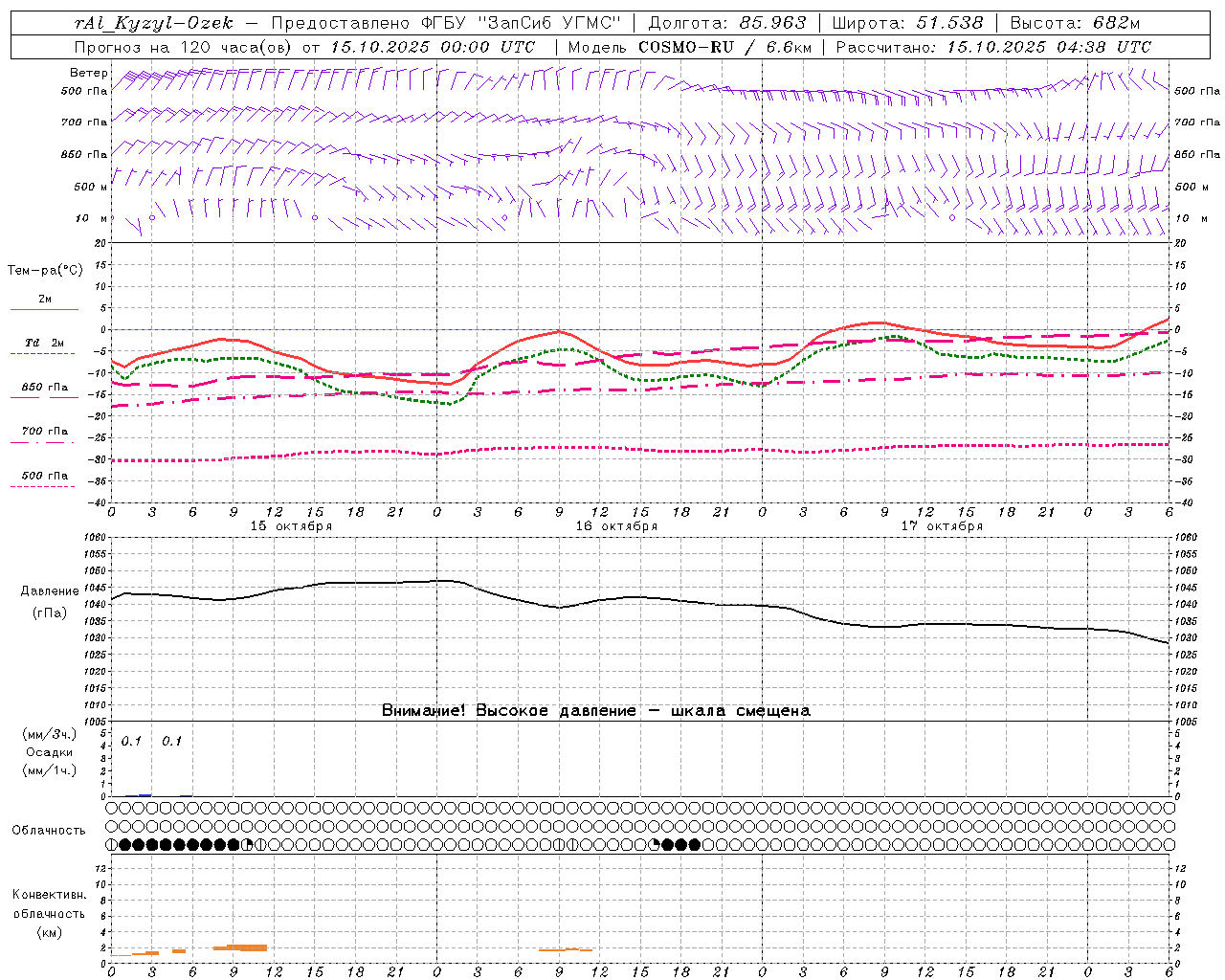Image resolution: width=1225 pixels, height=980 pixels.
Task: Click the calculation time 15.10.2025 04:38 UTC
Action: (1050, 47)
